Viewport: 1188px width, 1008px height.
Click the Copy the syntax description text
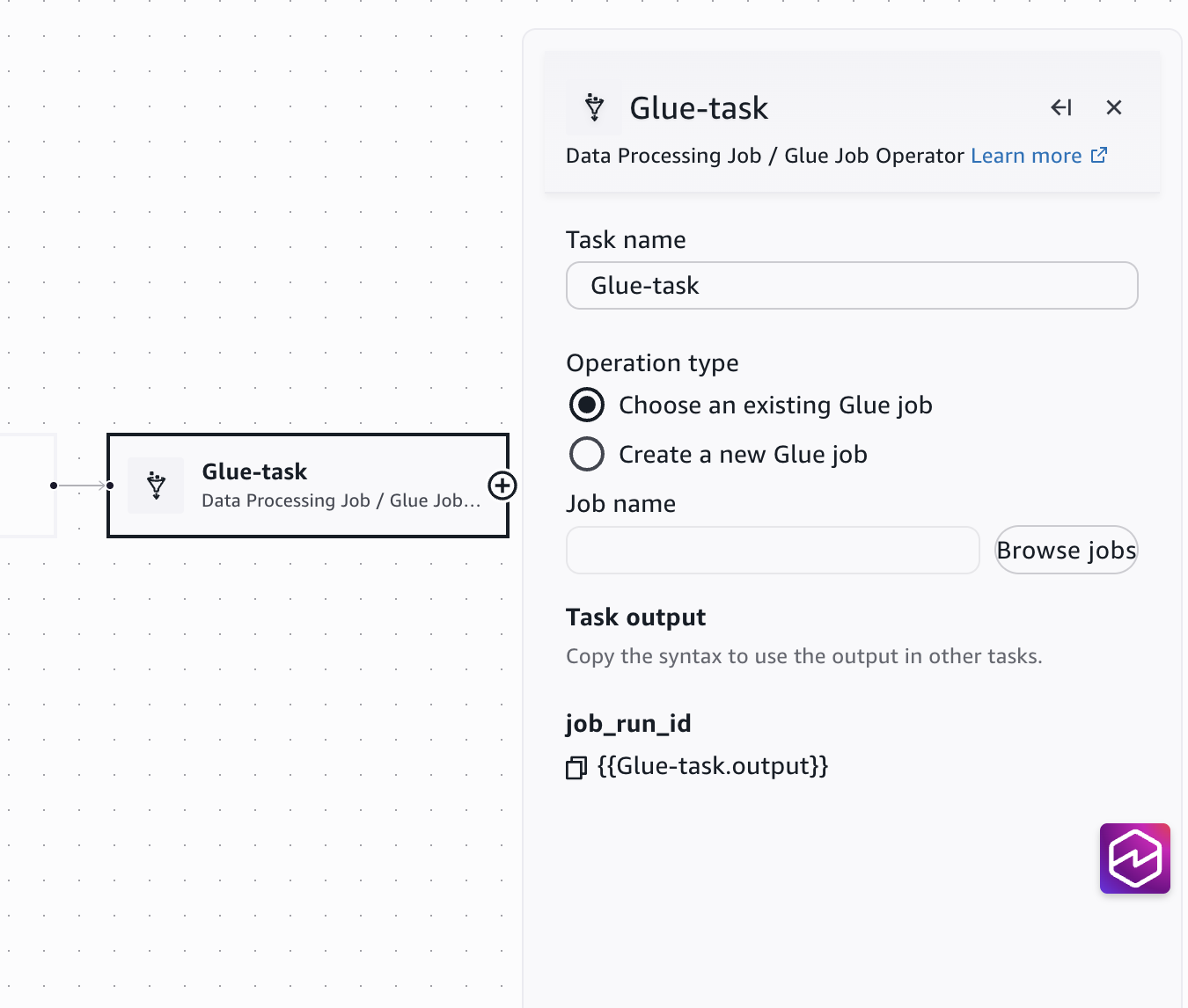[803, 656]
